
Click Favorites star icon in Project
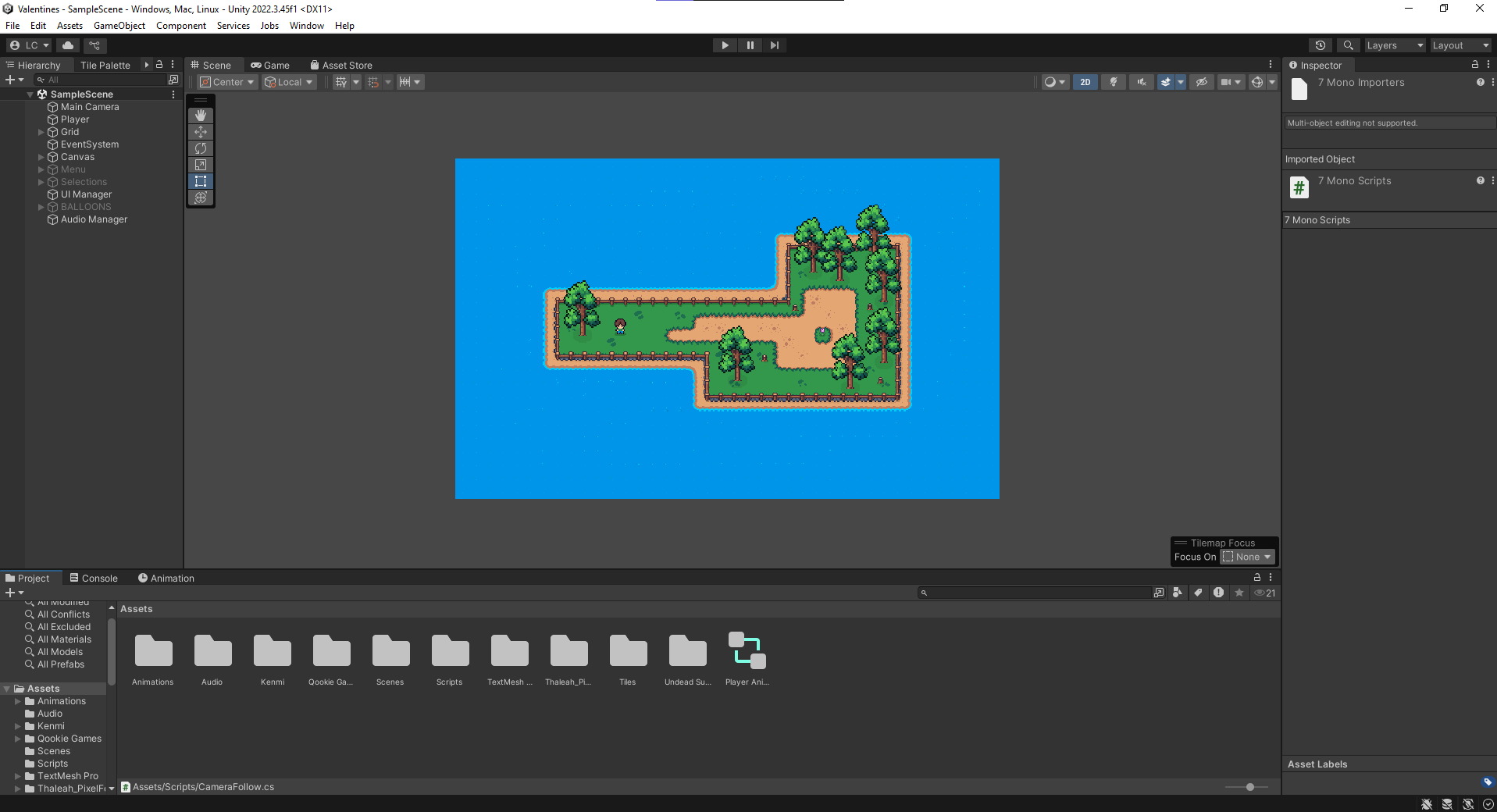1239,593
